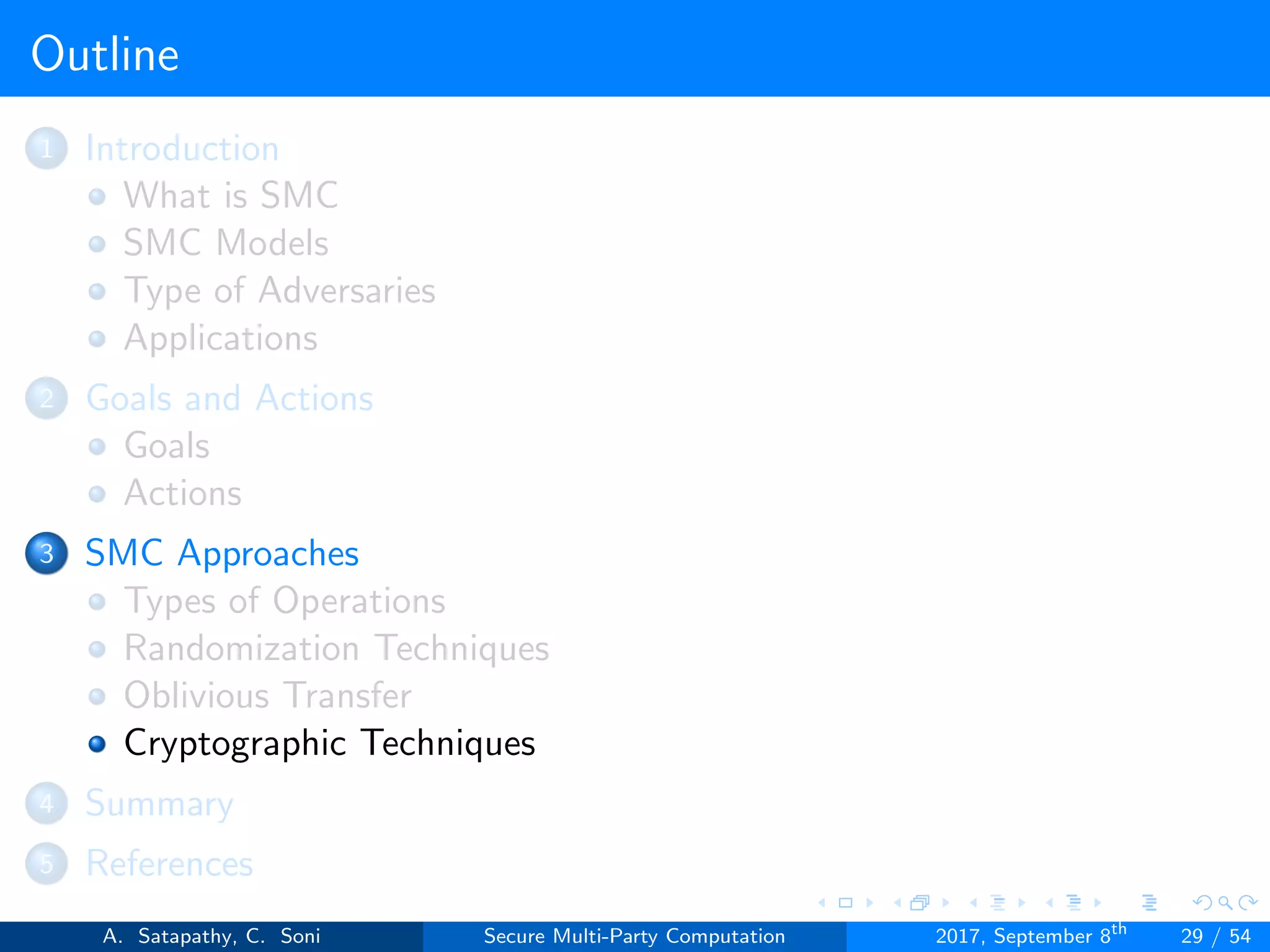
Task: Open SMC Approaches section heading
Action: (x=222, y=553)
